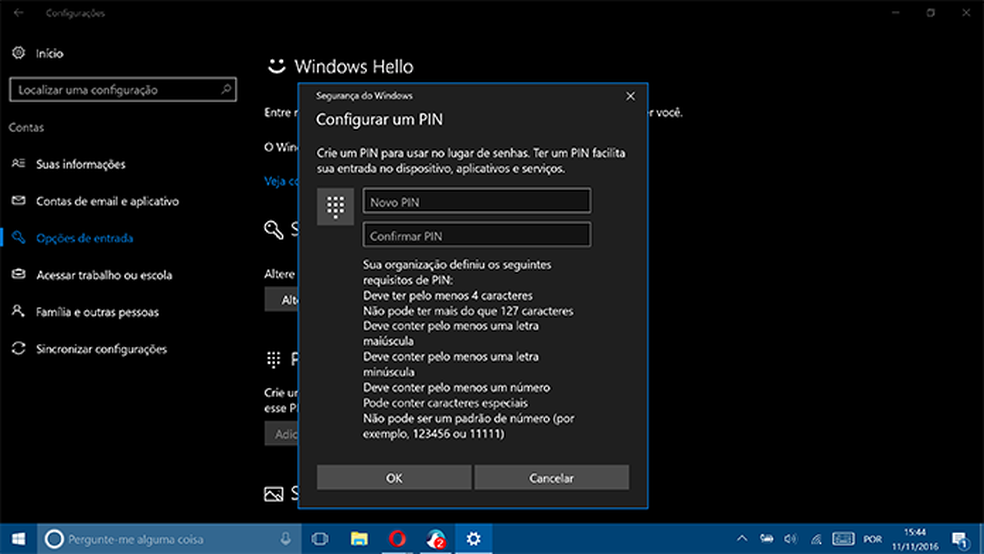
Task: Click the Settings gear on taskbar
Action: point(474,538)
